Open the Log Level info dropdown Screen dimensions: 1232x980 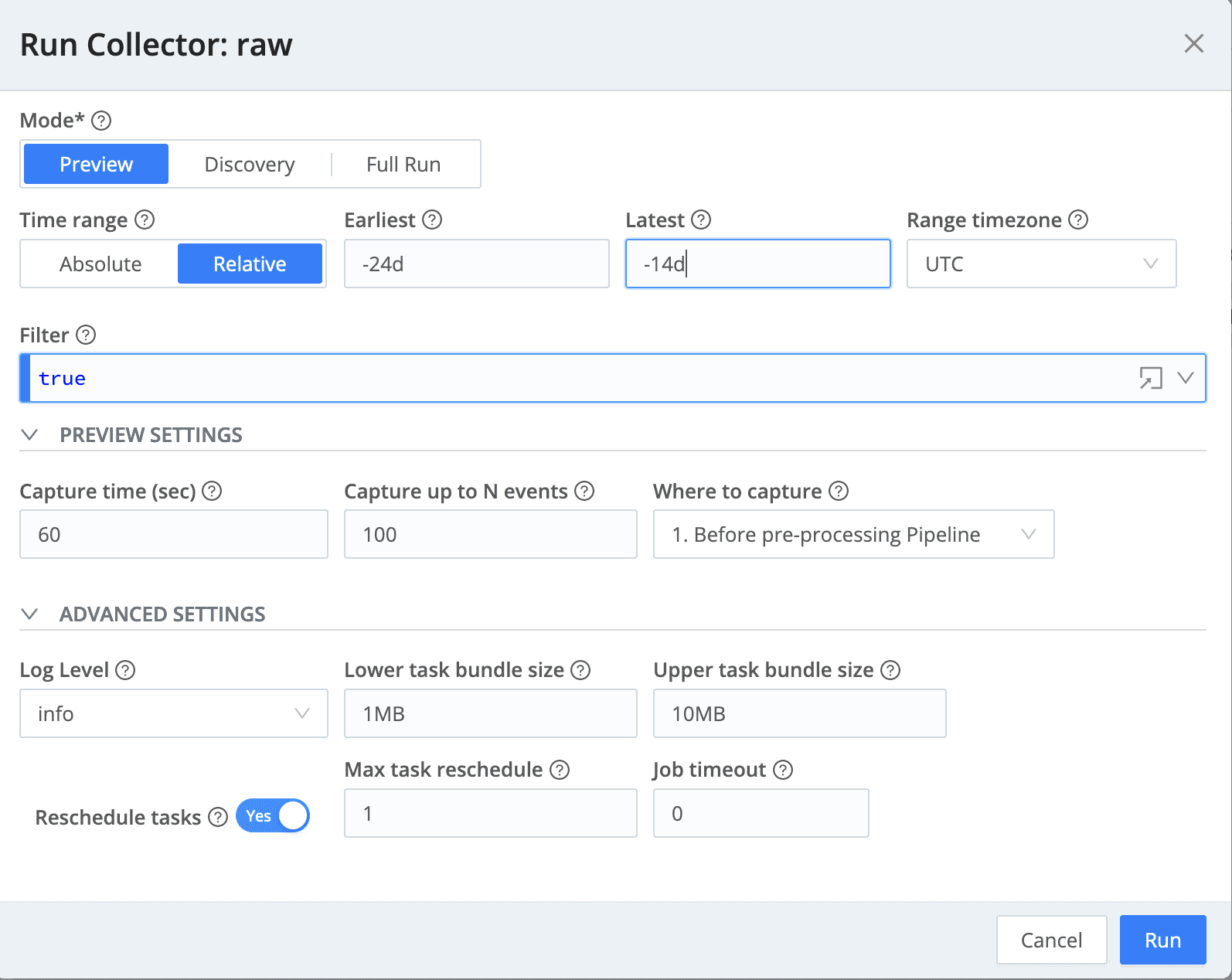point(174,714)
